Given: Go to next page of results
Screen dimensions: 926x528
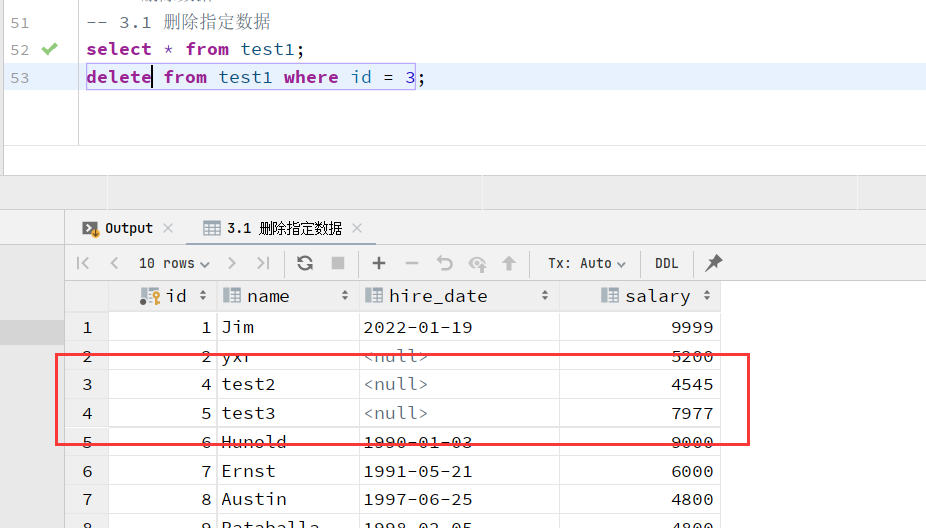Looking at the screenshot, I should 232,263.
